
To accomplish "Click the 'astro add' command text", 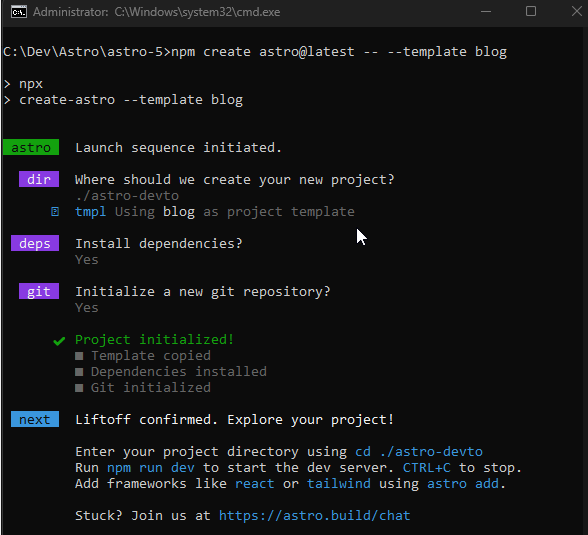I will click(463, 484).
